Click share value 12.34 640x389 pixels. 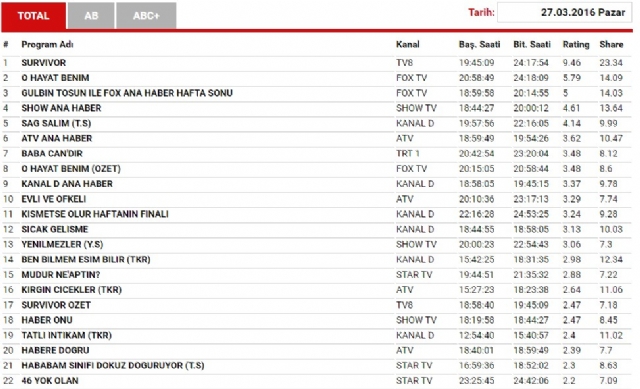click(611, 259)
